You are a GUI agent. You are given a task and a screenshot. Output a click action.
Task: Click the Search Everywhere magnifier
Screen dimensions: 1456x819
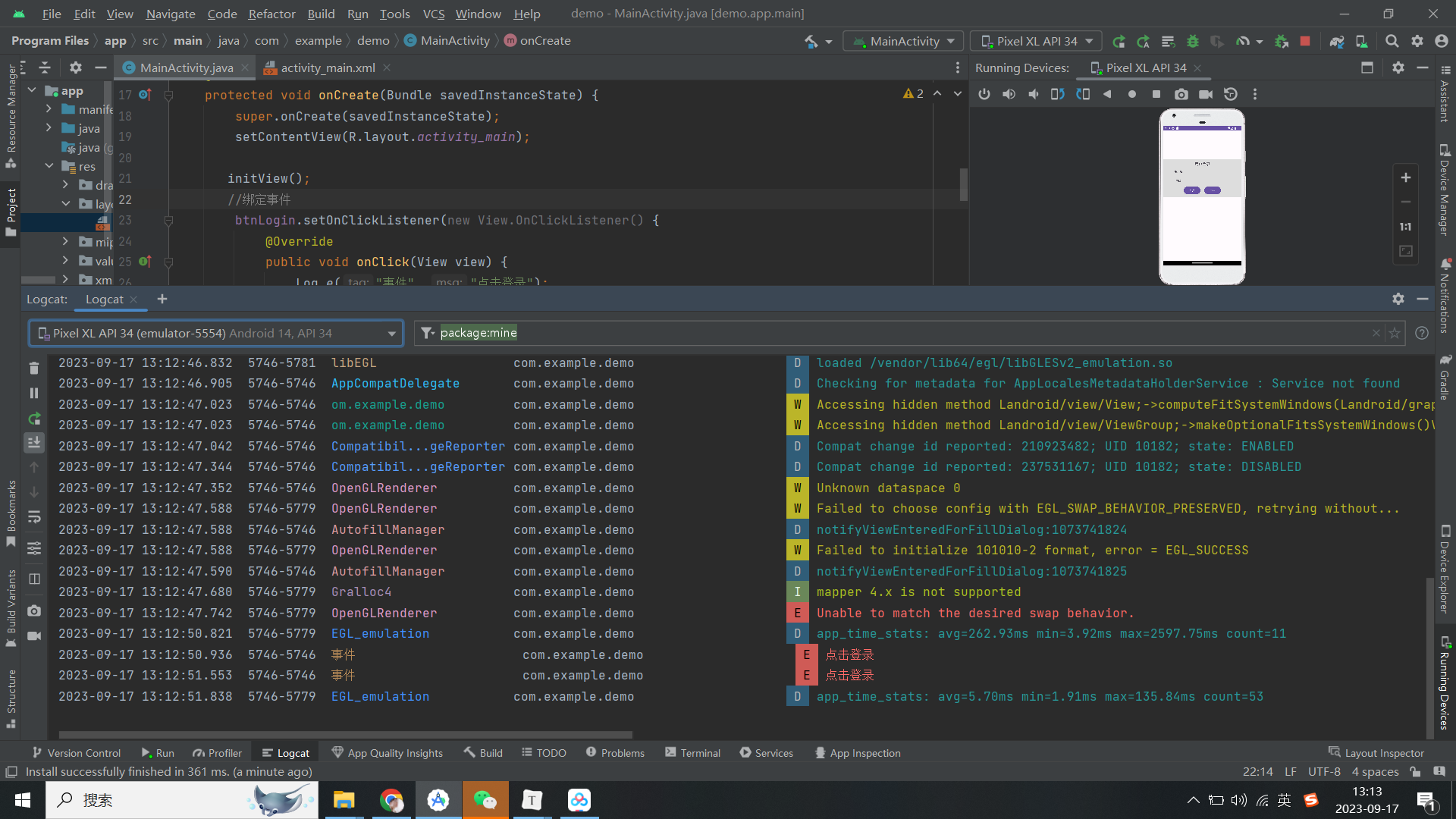click(1392, 41)
